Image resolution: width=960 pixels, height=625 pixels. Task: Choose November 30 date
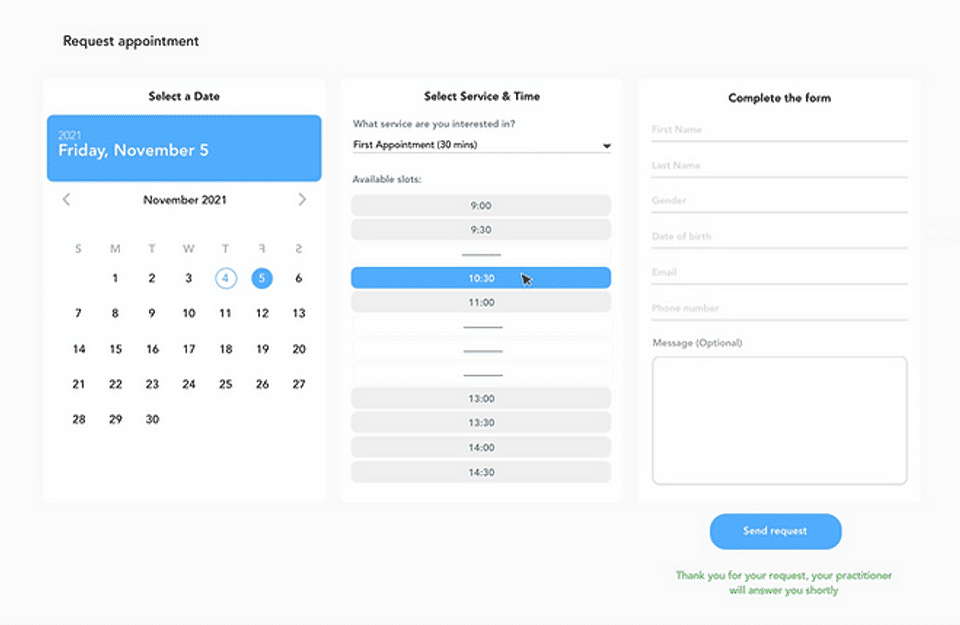coord(152,419)
